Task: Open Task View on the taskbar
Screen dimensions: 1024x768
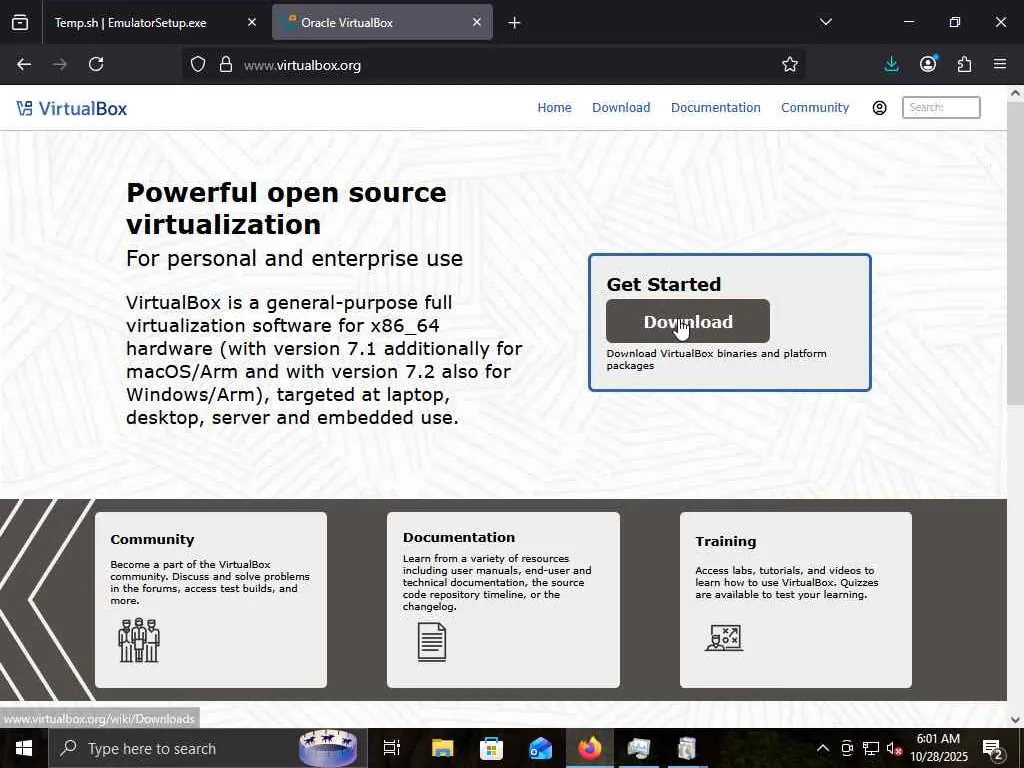Action: coord(391,748)
